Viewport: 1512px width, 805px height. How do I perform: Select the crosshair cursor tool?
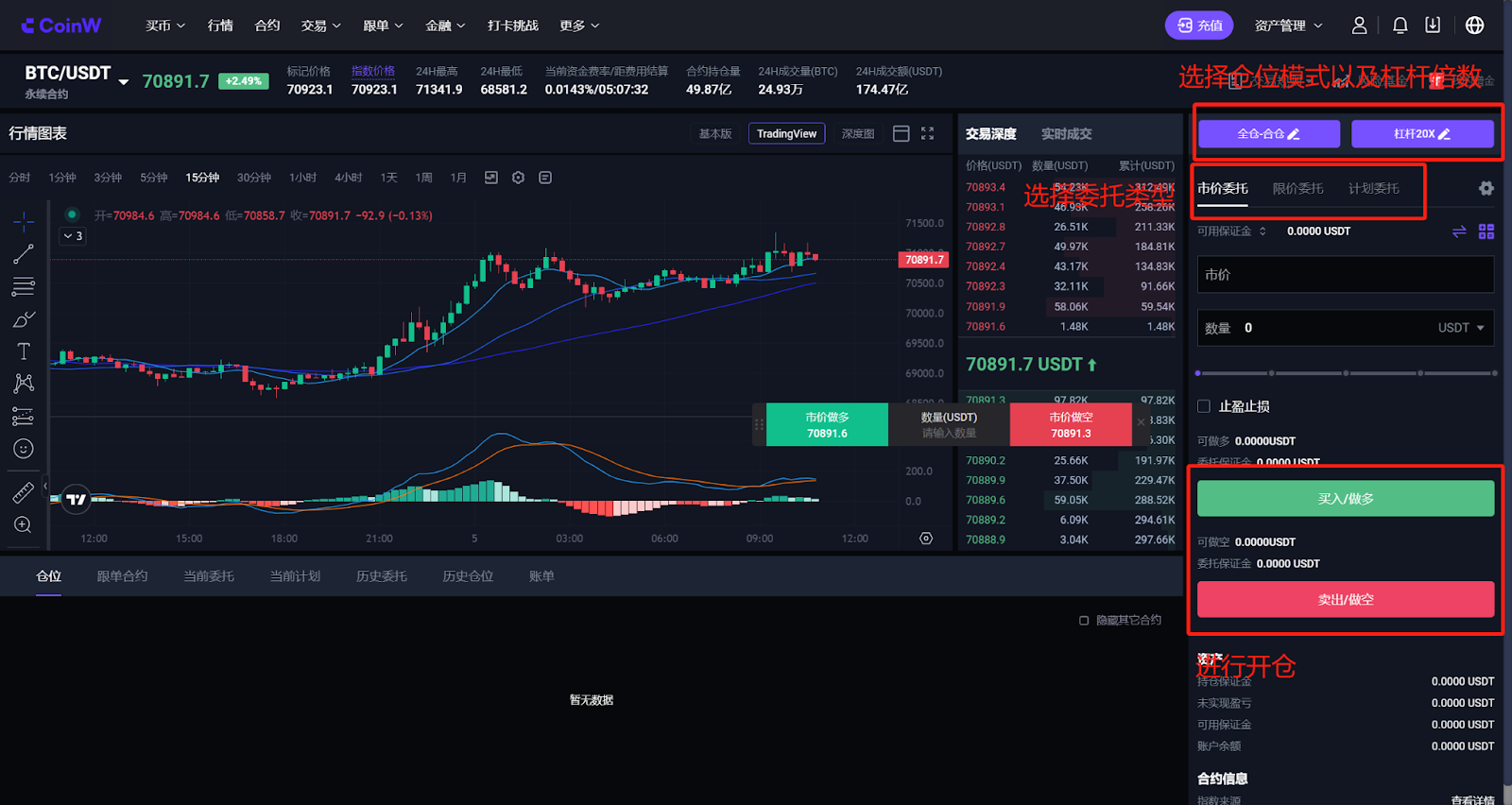coord(24,222)
